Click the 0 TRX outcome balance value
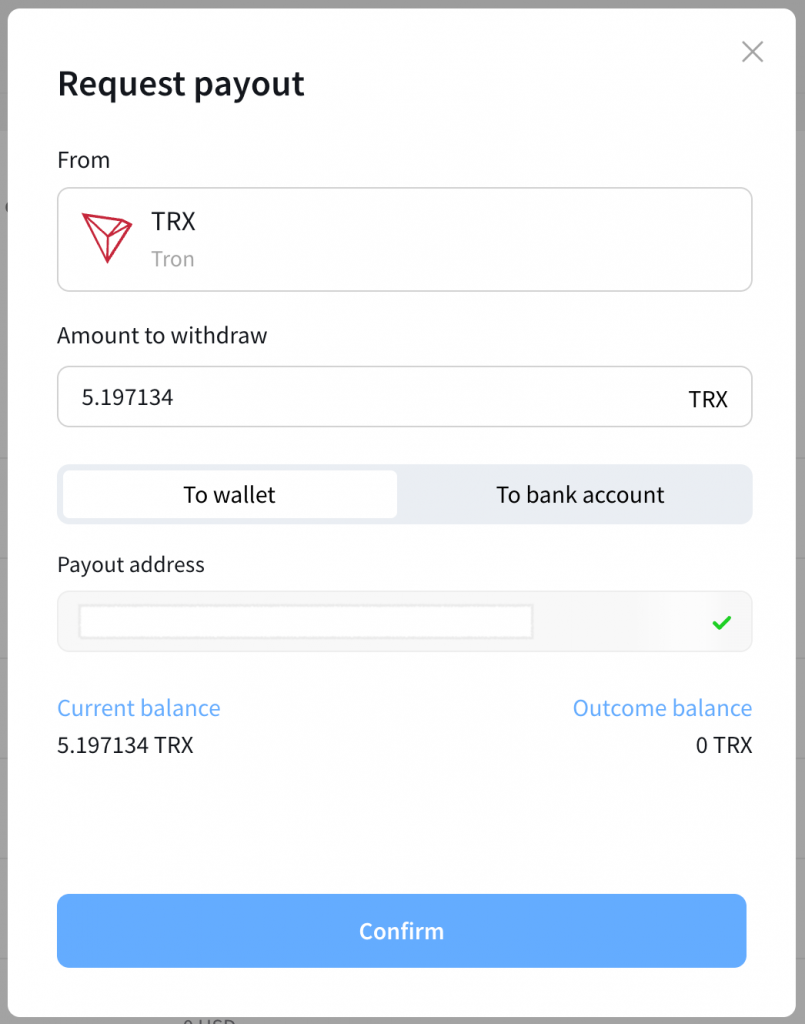 pyautogui.click(x=724, y=746)
